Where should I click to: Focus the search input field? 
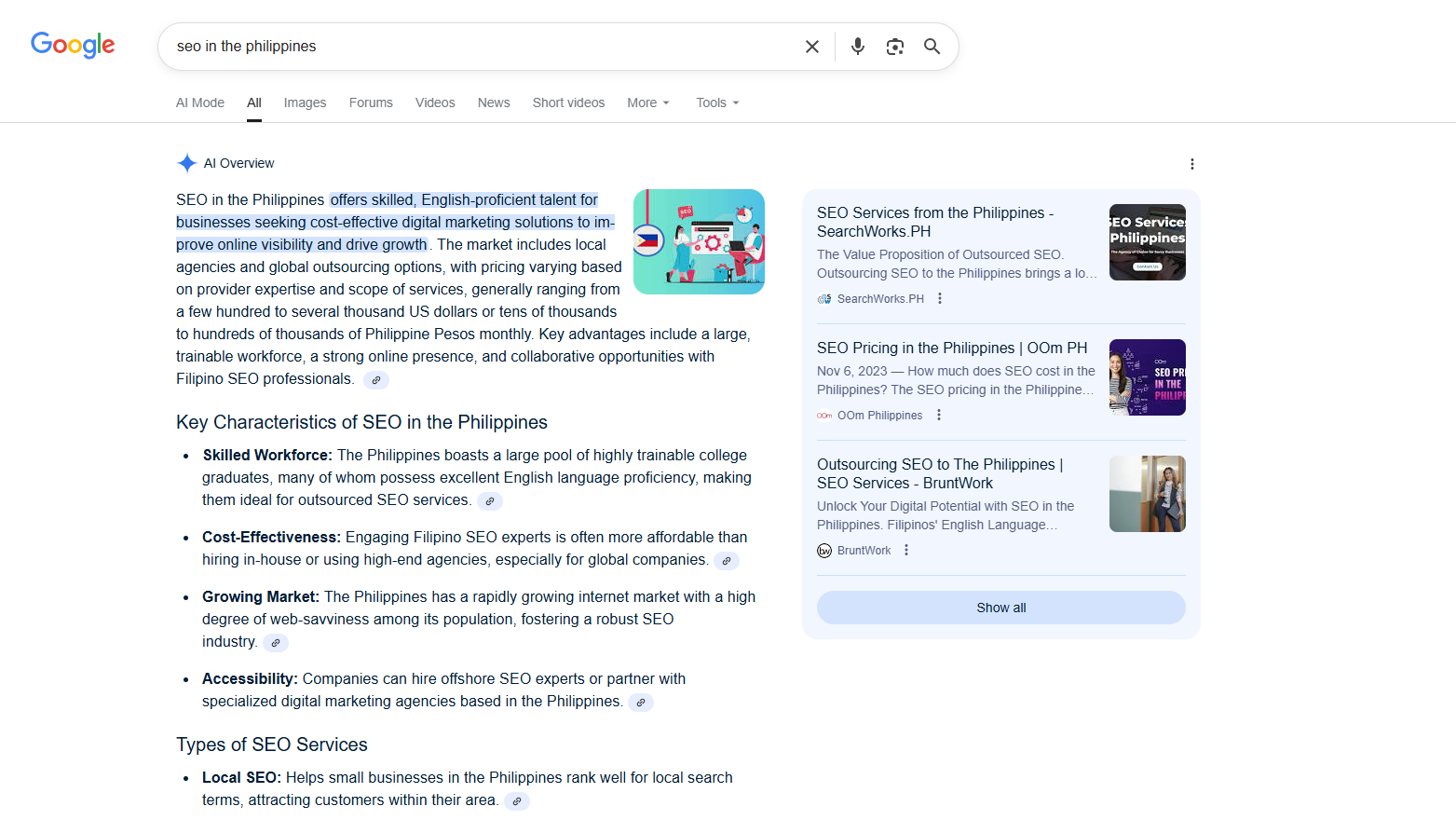484,47
